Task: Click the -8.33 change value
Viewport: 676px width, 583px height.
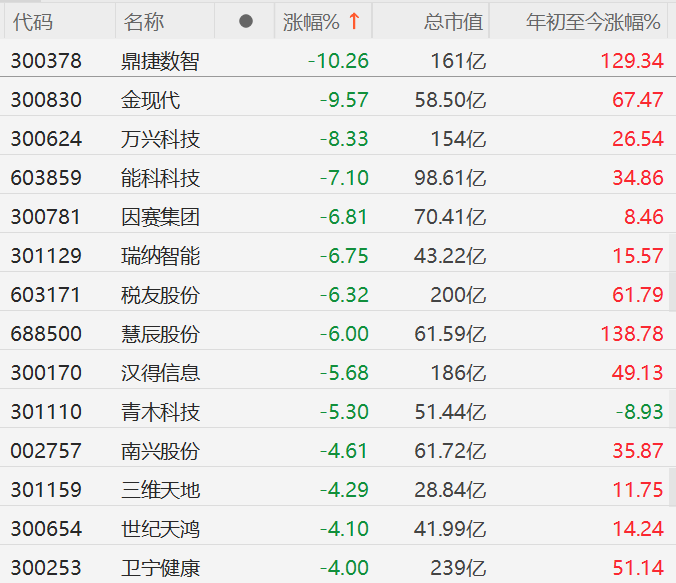Action: tap(344, 139)
